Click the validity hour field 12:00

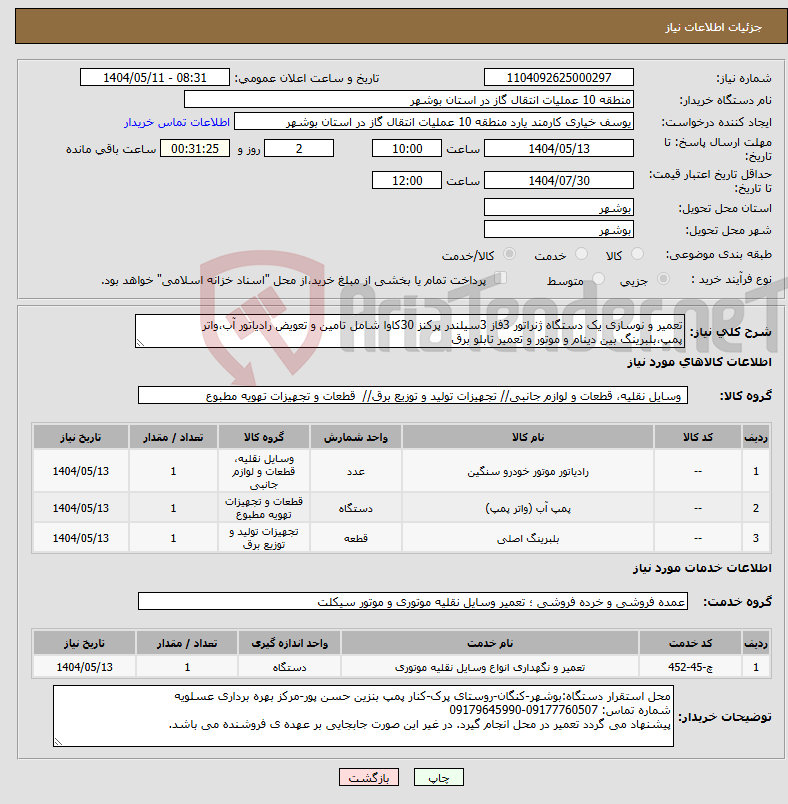[x=407, y=180]
